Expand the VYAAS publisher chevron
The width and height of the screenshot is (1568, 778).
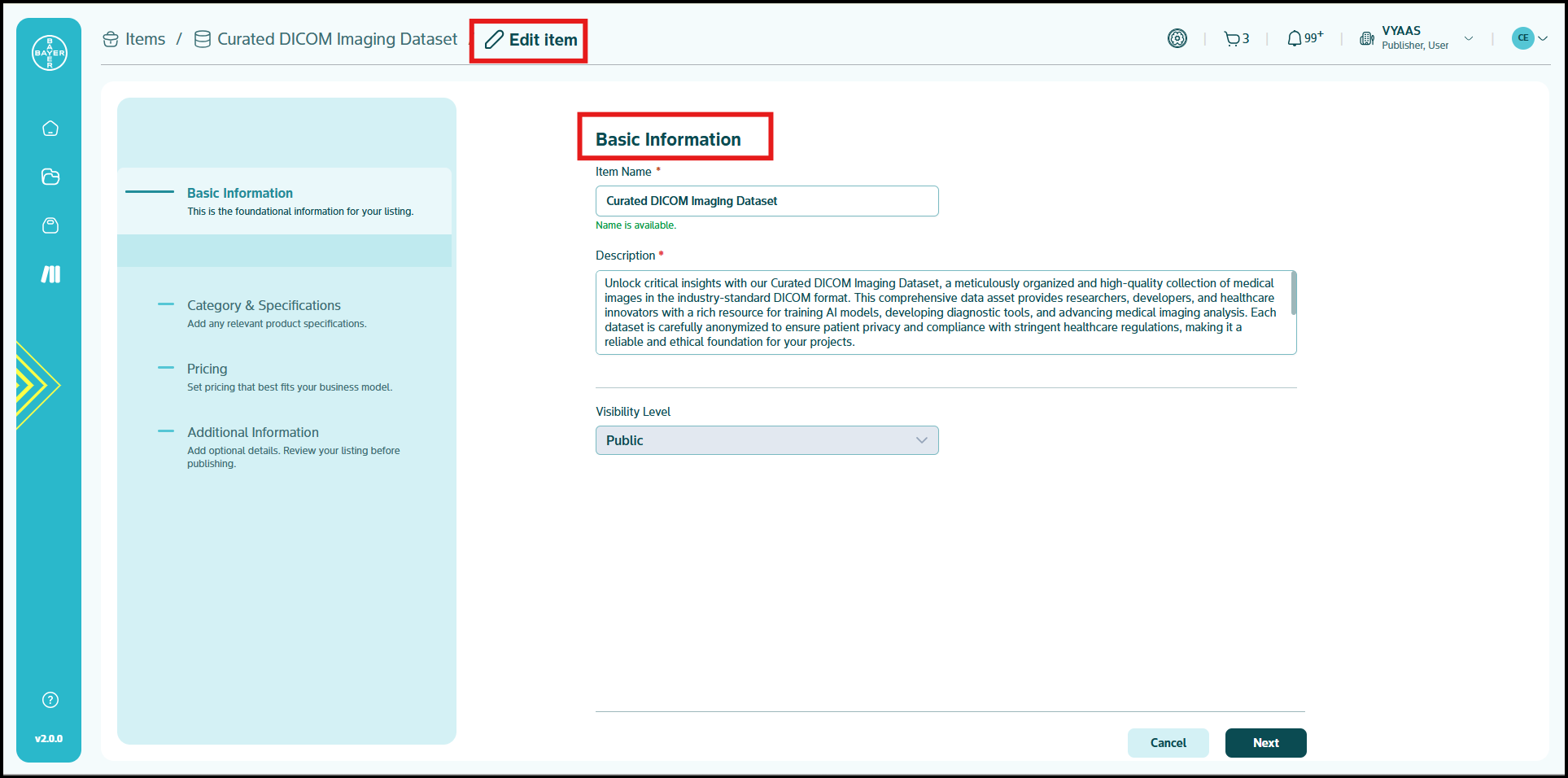coord(1470,38)
